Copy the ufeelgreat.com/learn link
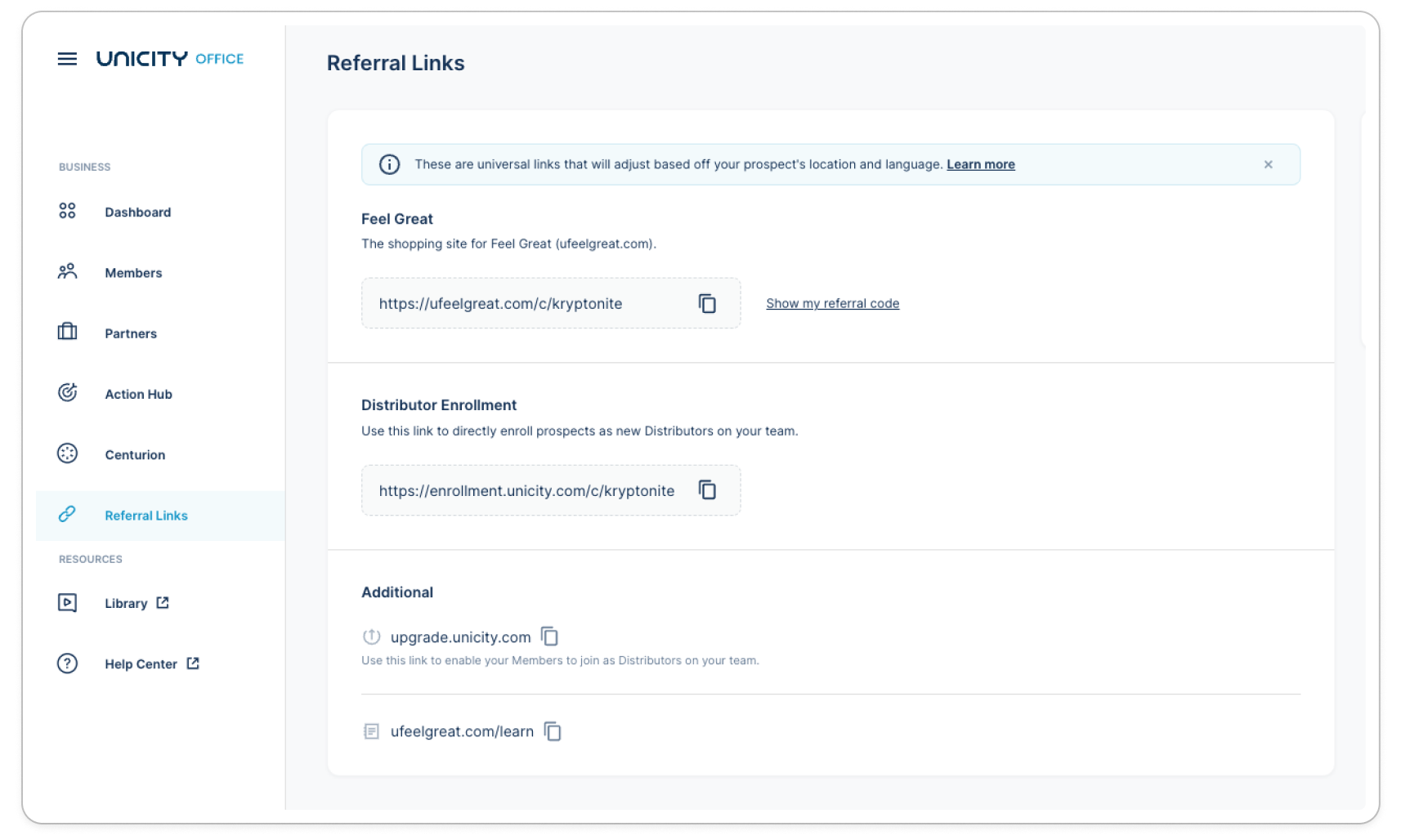The height and width of the screenshot is (840, 1401). [x=553, y=731]
